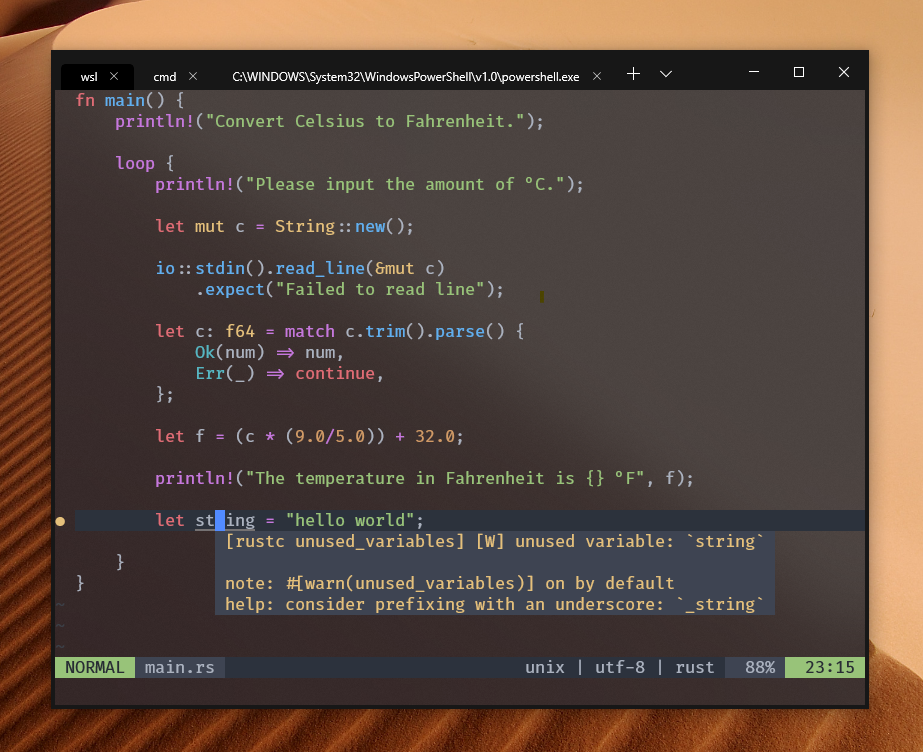Switch to the cmd tab

(165, 76)
